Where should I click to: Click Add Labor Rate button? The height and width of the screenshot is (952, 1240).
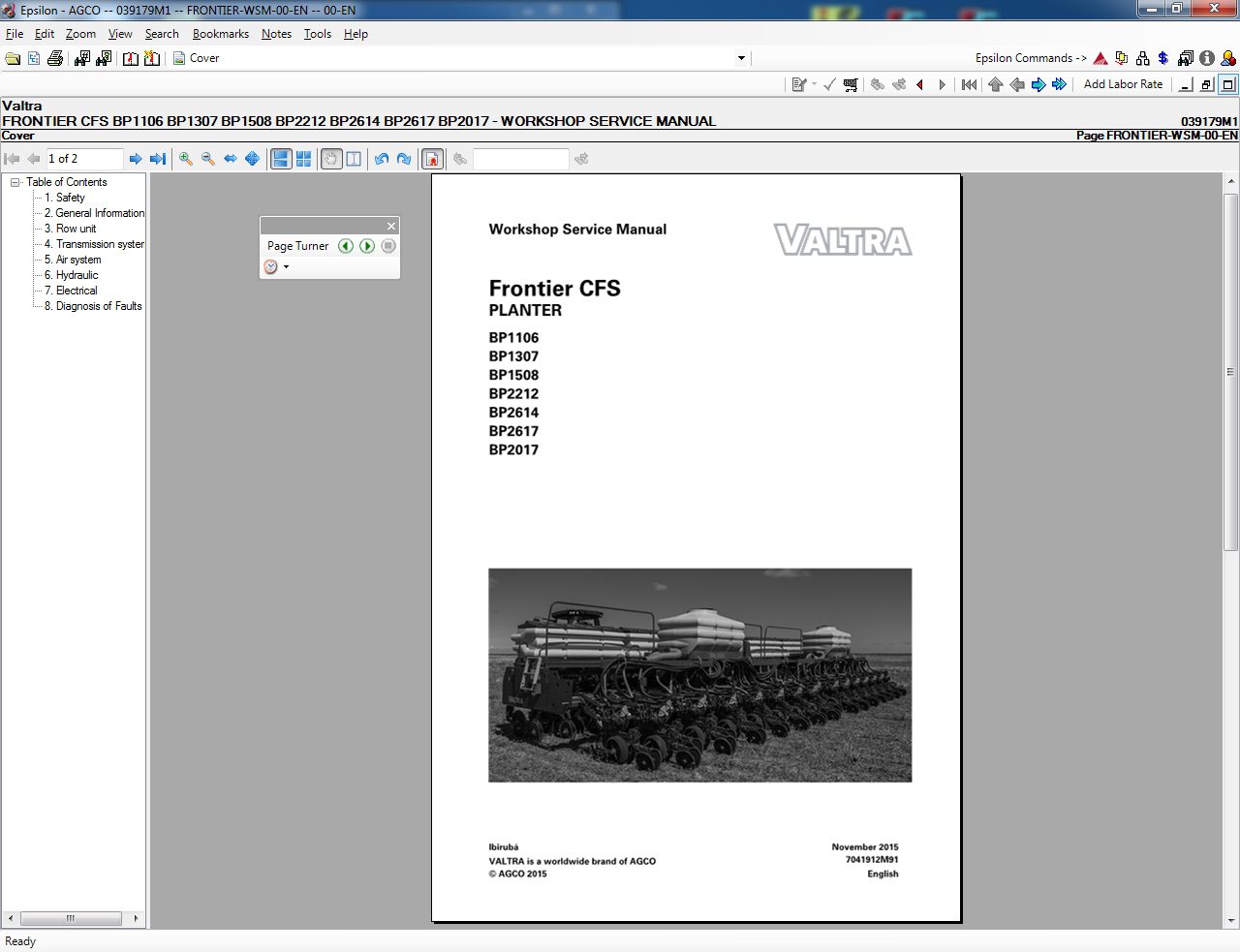1123,84
